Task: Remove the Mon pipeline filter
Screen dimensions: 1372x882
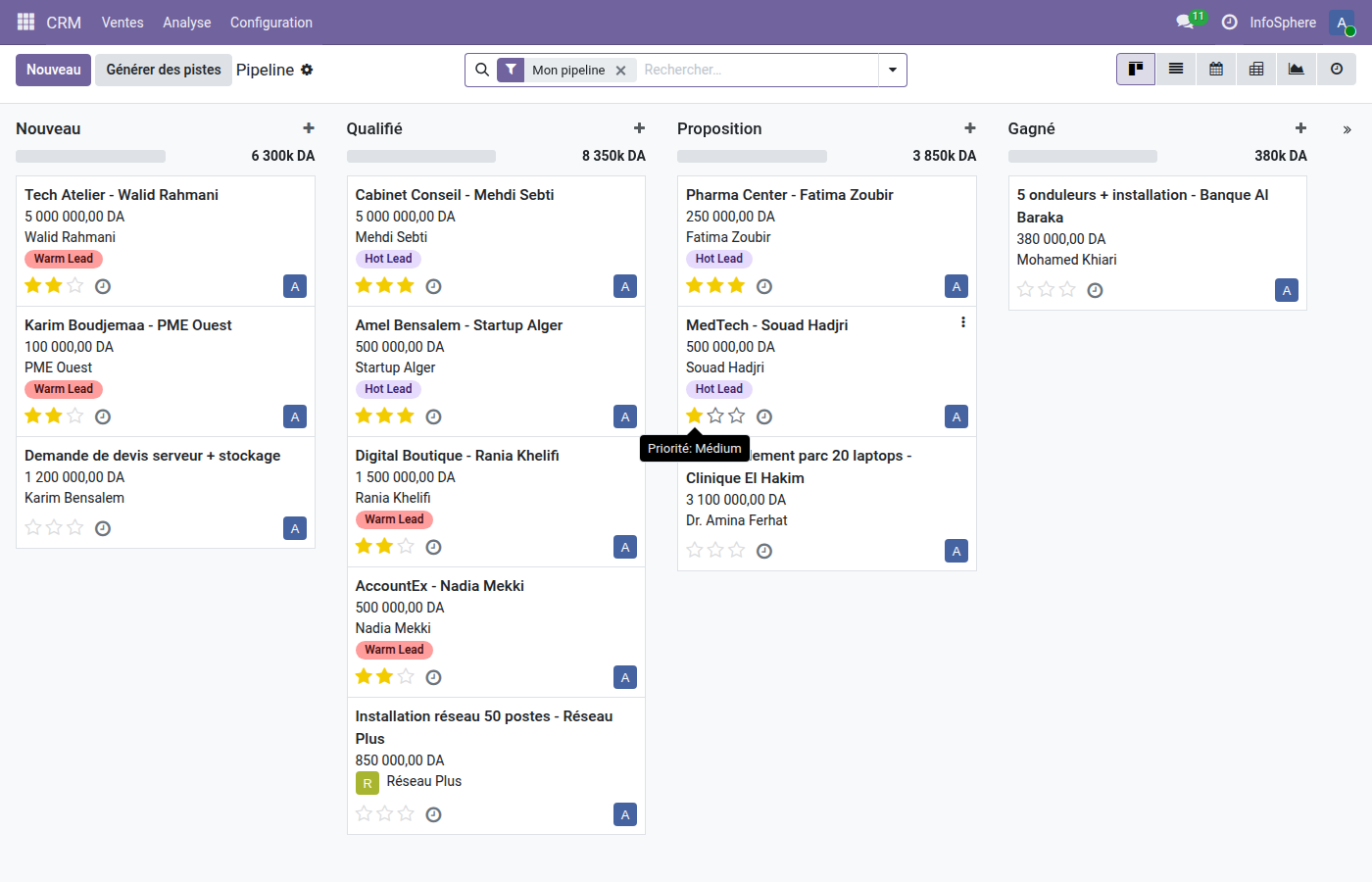Action: click(x=621, y=70)
